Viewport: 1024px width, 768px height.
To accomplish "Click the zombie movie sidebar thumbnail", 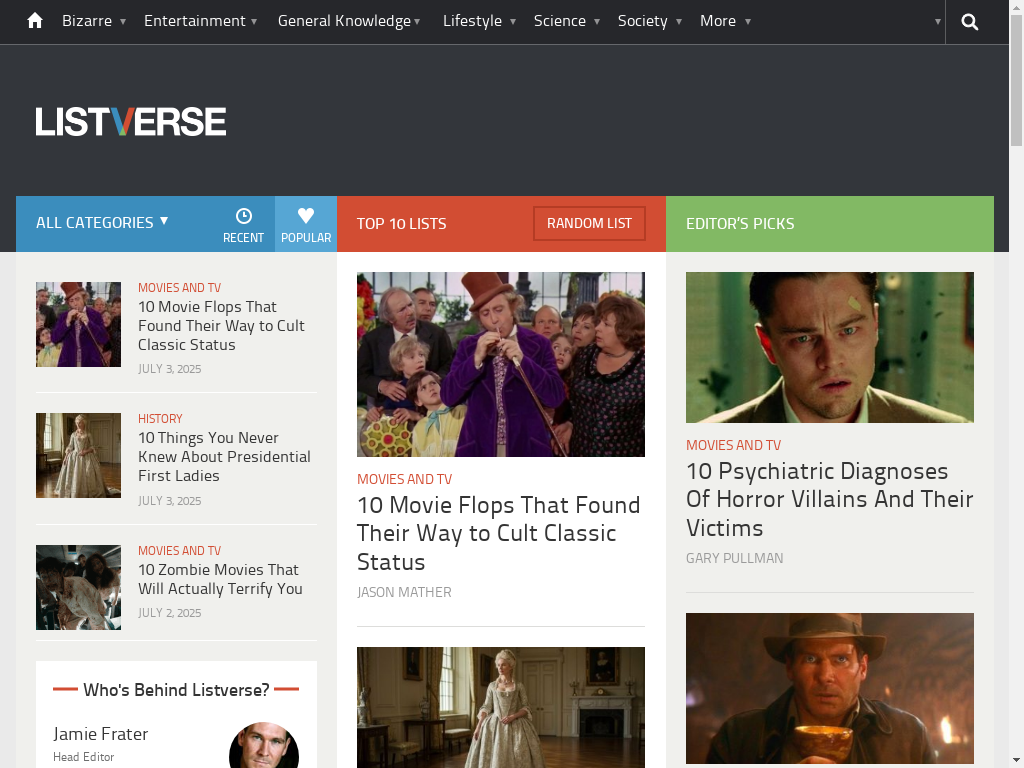I will tap(78, 588).
